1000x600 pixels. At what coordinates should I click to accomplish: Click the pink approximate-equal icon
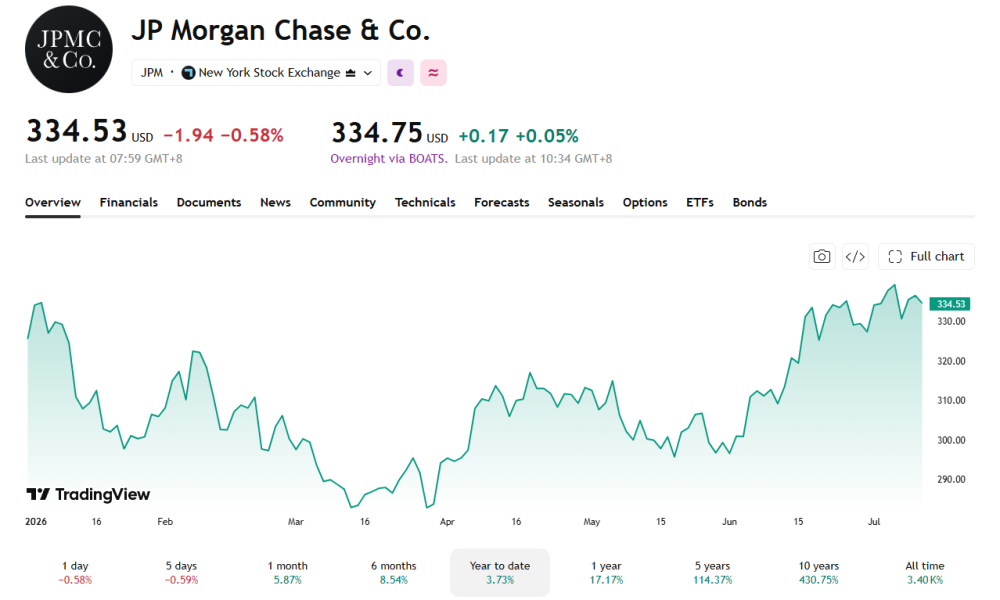pyautogui.click(x=433, y=73)
